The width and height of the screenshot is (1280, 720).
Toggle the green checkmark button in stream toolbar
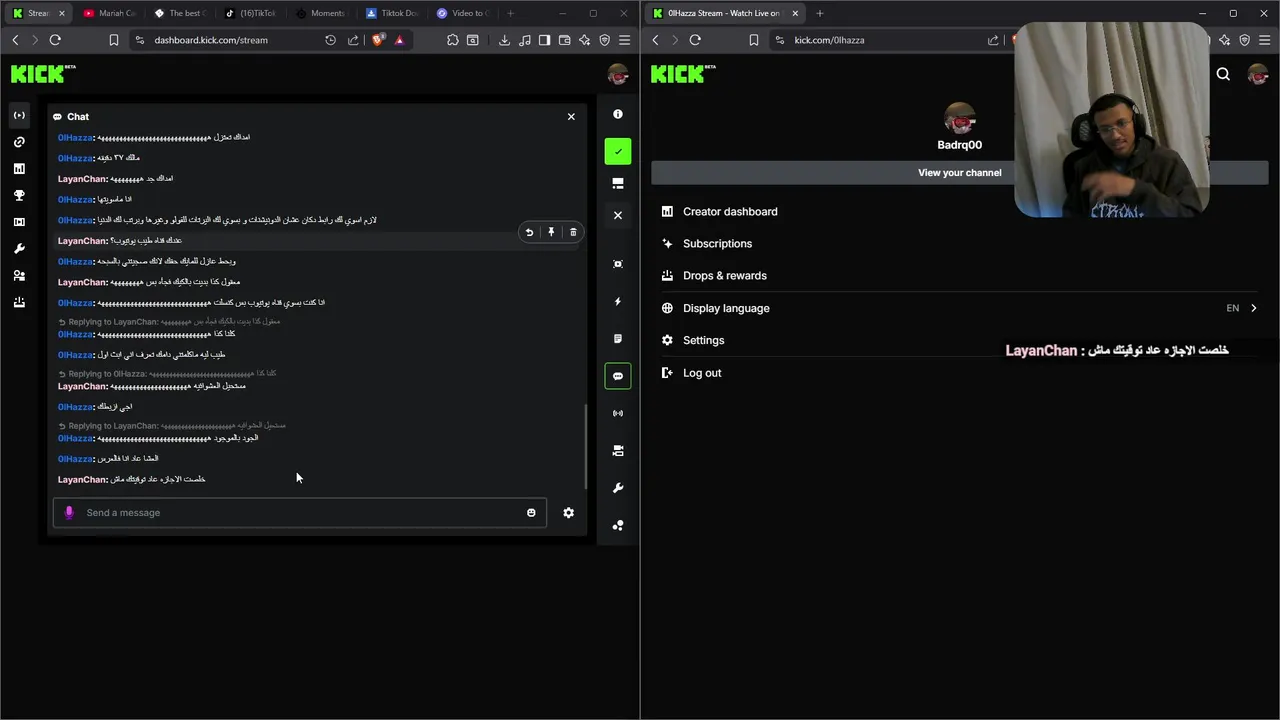click(618, 152)
